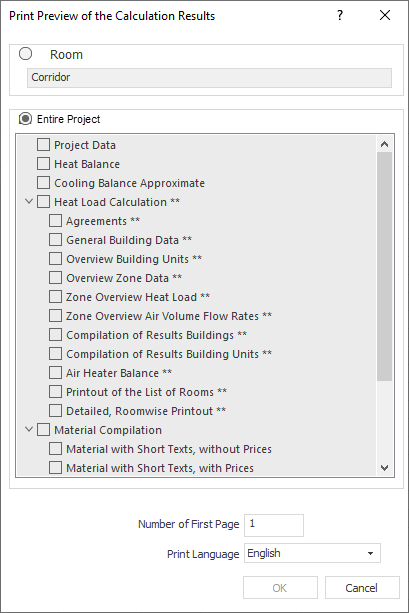Click the Corridor room name field
409x613 pixels.
[x=209, y=77]
